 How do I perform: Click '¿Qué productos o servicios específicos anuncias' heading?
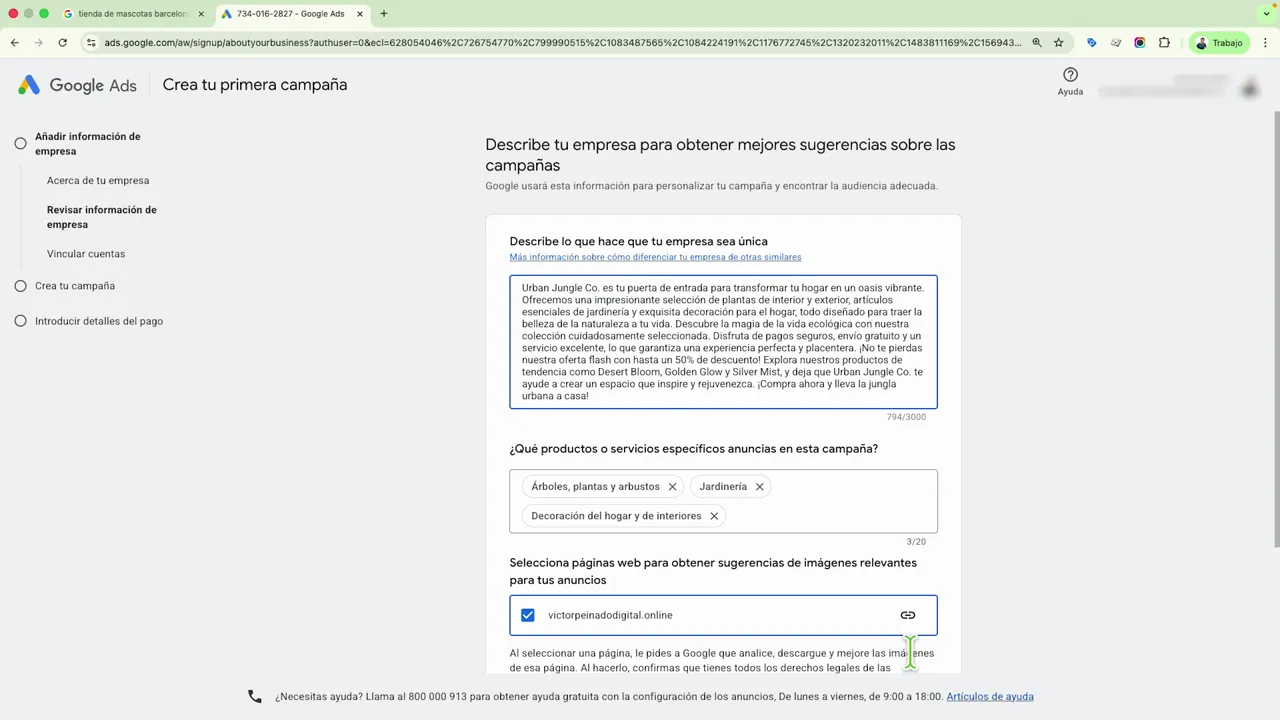tap(693, 449)
